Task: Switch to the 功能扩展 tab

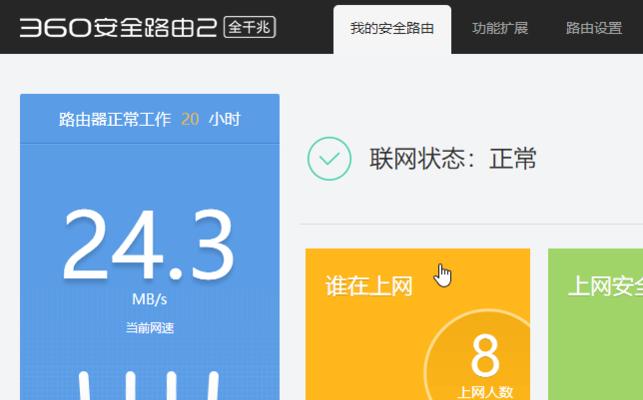Action: point(499,28)
